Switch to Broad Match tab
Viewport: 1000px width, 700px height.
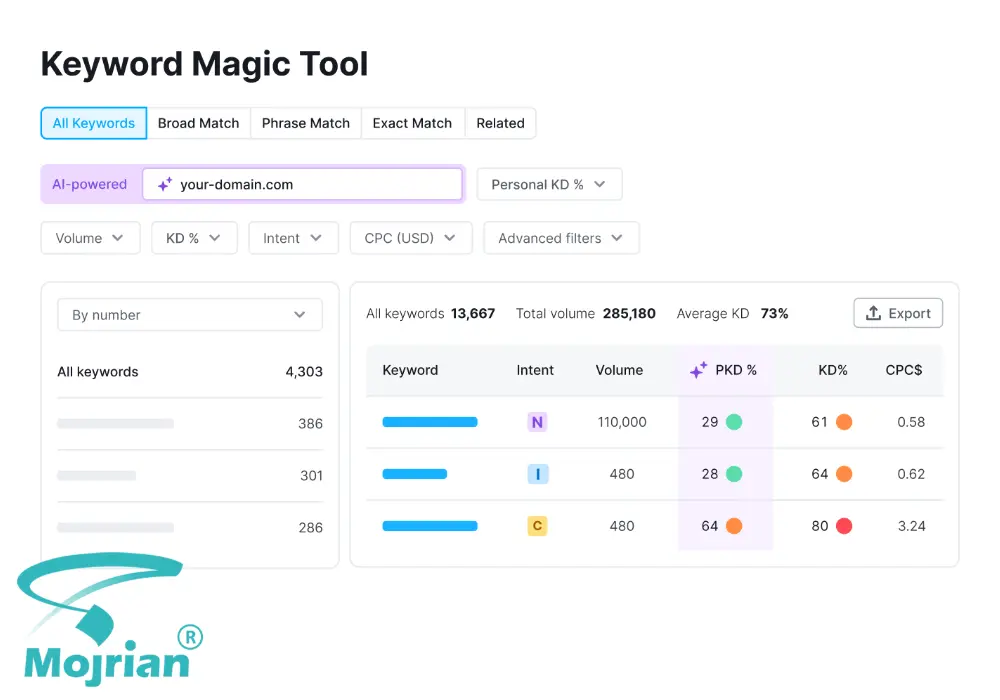click(x=198, y=123)
